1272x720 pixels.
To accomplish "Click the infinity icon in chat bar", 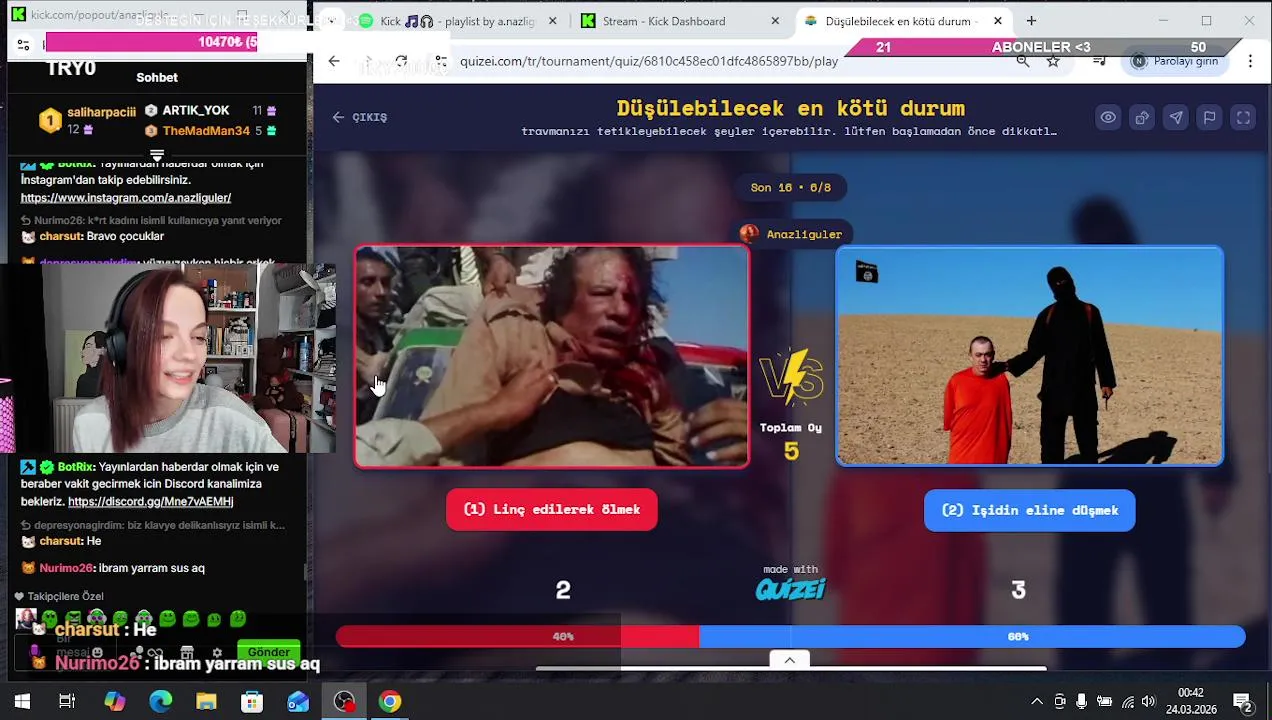I will (x=157, y=653).
